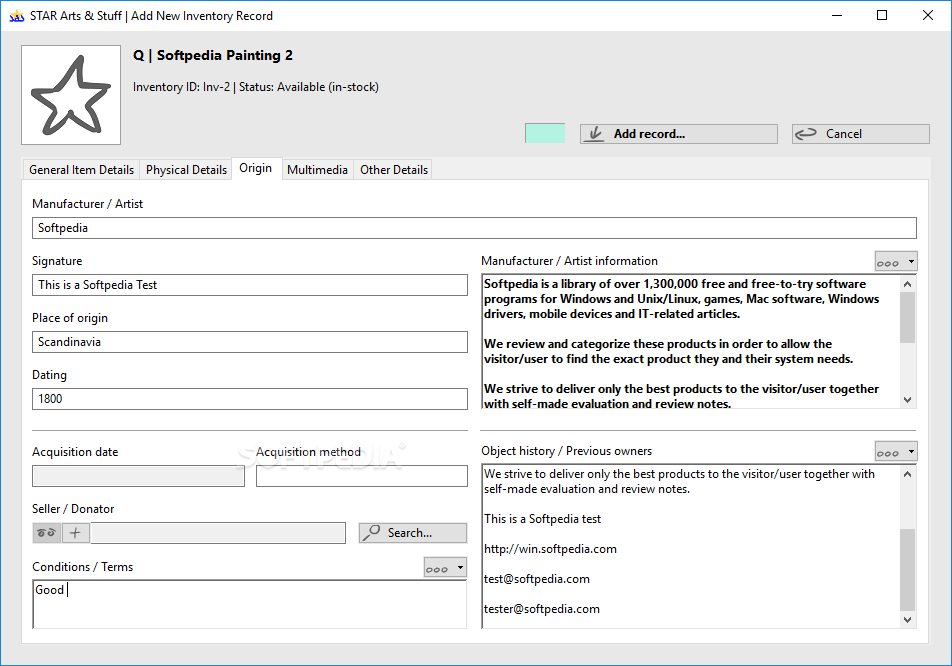Viewport: 952px width, 666px height.
Task: Click the Artist information scrollbar thumb
Action: [908, 318]
